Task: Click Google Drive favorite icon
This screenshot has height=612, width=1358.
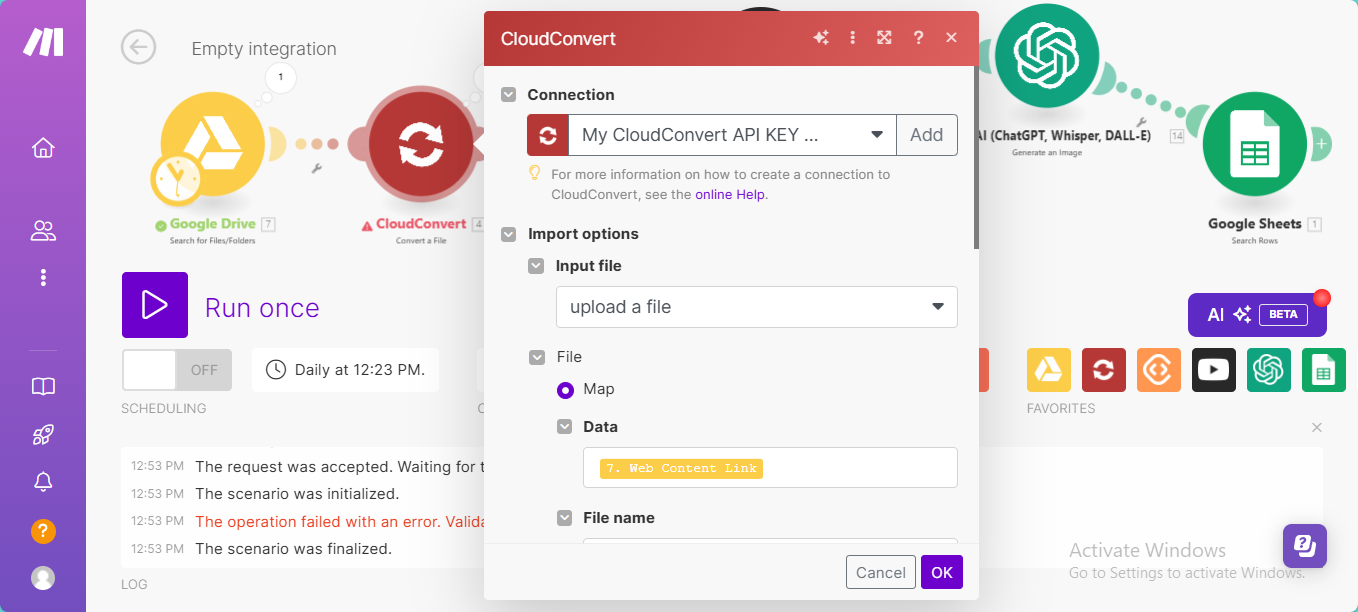Action: (x=1049, y=370)
